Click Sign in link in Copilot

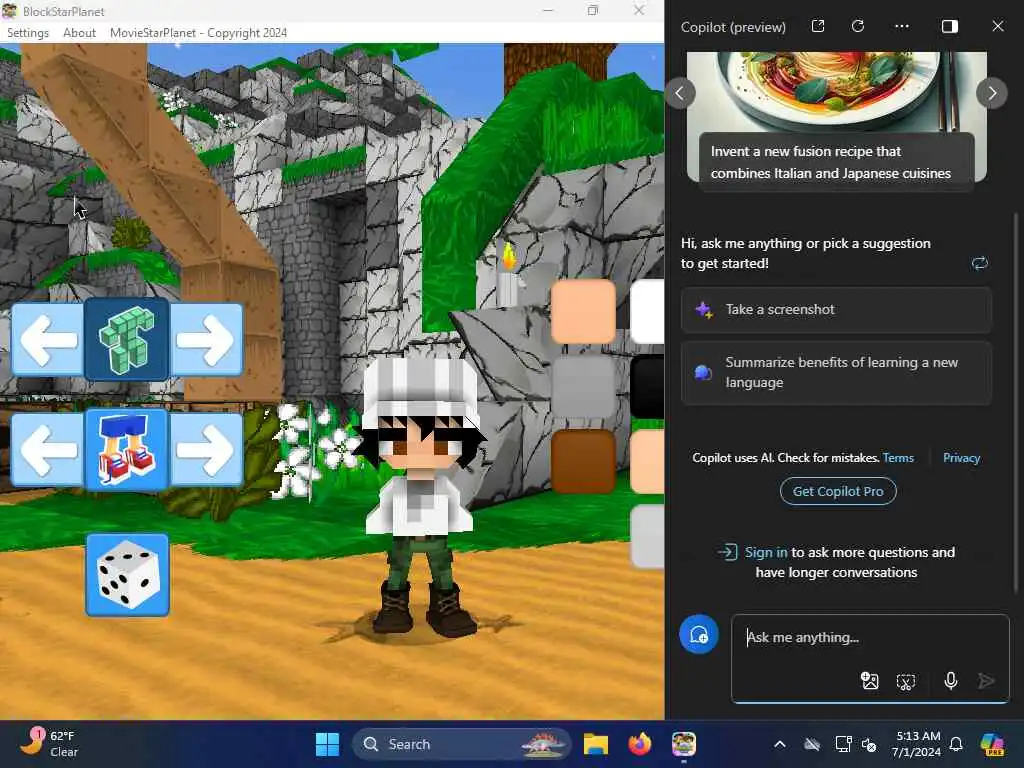(x=766, y=552)
